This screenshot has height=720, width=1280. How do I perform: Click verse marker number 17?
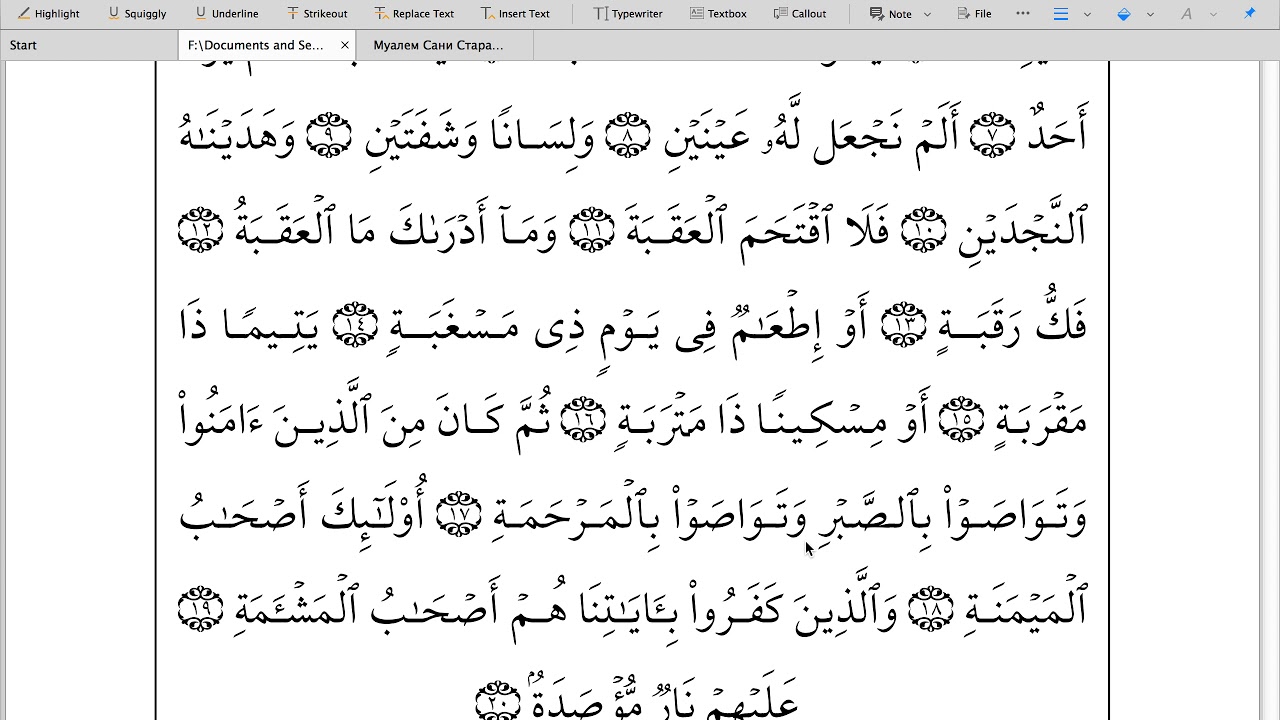click(x=459, y=514)
